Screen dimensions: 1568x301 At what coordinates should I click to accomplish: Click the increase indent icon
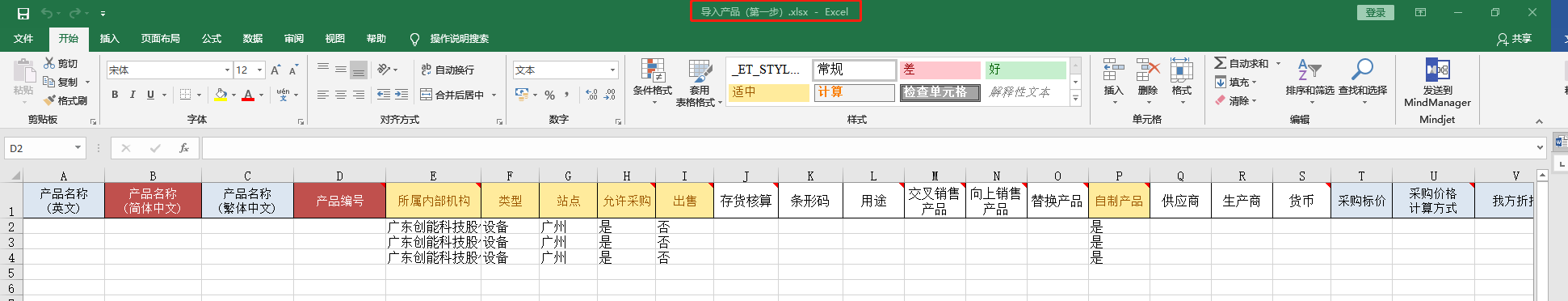(x=401, y=95)
